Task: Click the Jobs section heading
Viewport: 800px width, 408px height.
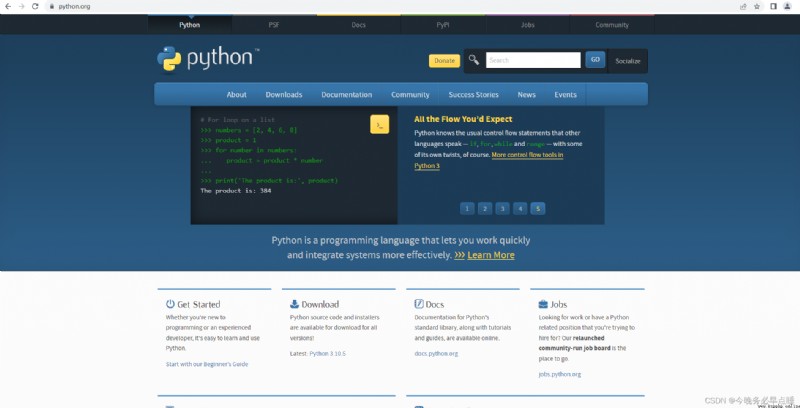Action: pos(559,304)
